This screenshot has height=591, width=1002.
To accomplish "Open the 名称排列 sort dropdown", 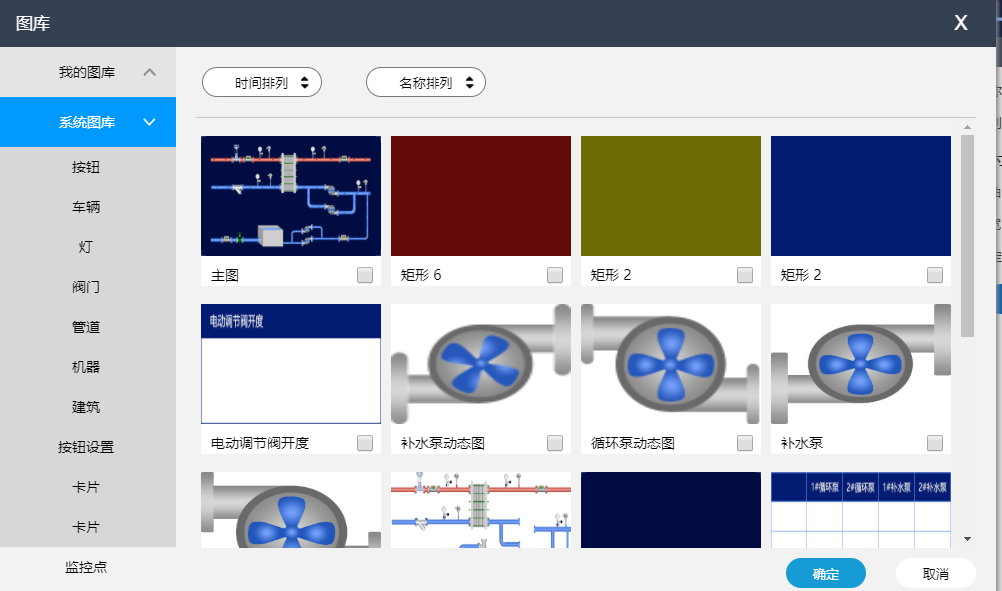I will point(426,82).
